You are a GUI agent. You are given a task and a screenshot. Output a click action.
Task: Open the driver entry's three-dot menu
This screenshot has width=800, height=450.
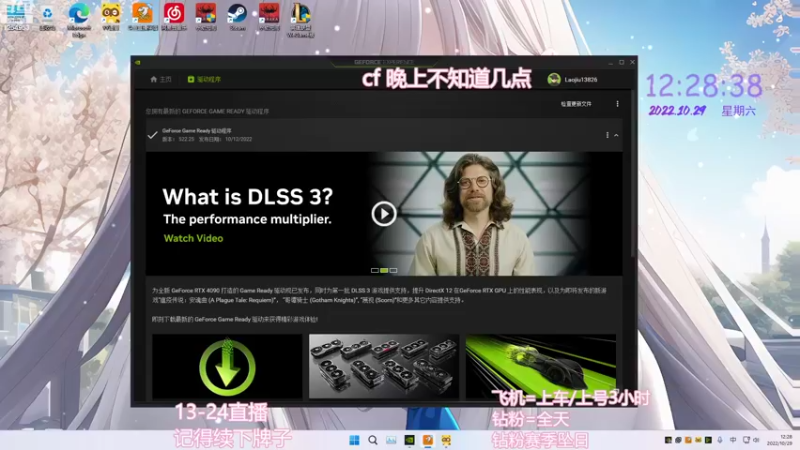click(607, 135)
